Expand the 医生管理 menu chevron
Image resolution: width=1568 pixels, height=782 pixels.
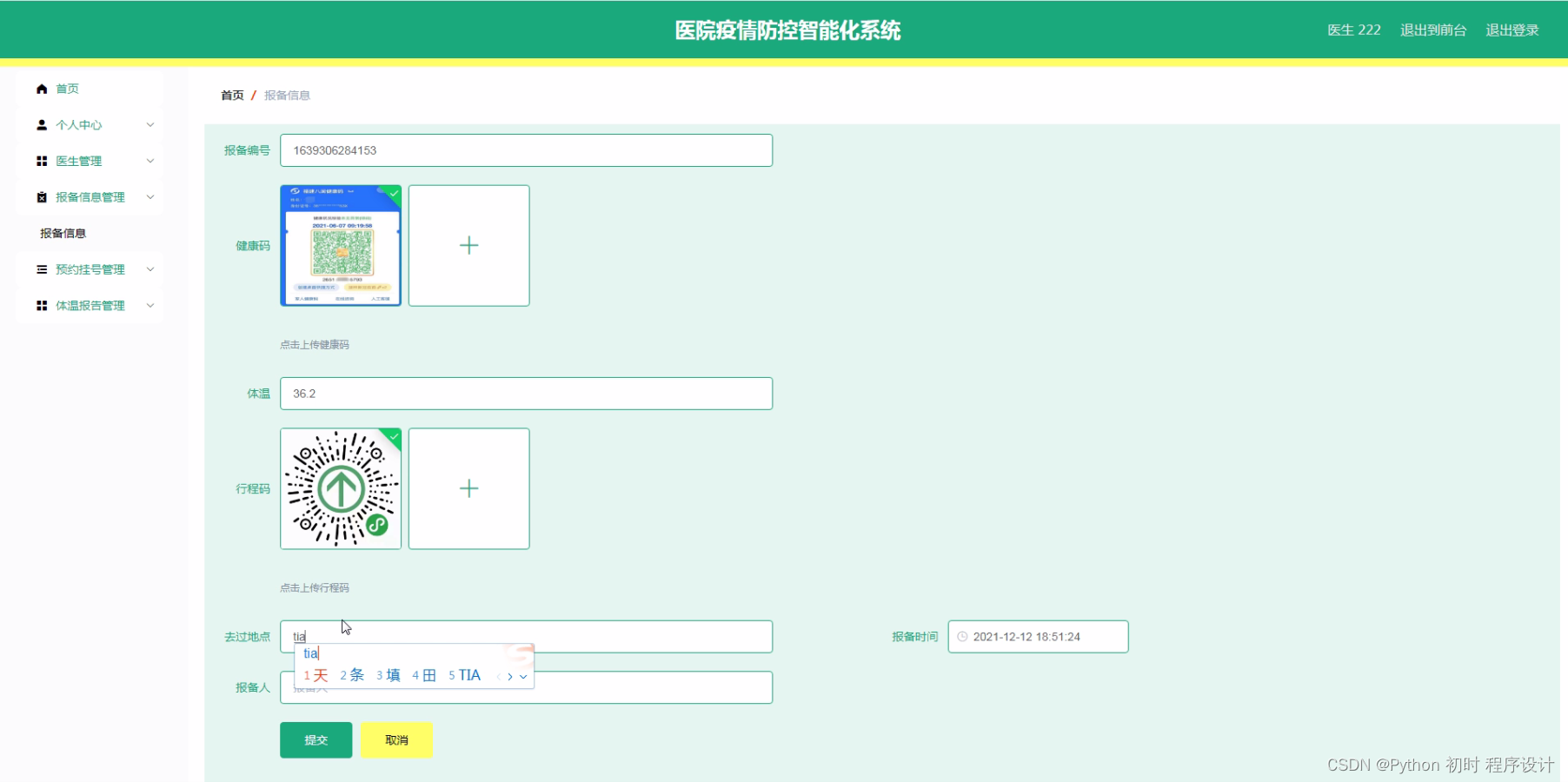pos(150,161)
